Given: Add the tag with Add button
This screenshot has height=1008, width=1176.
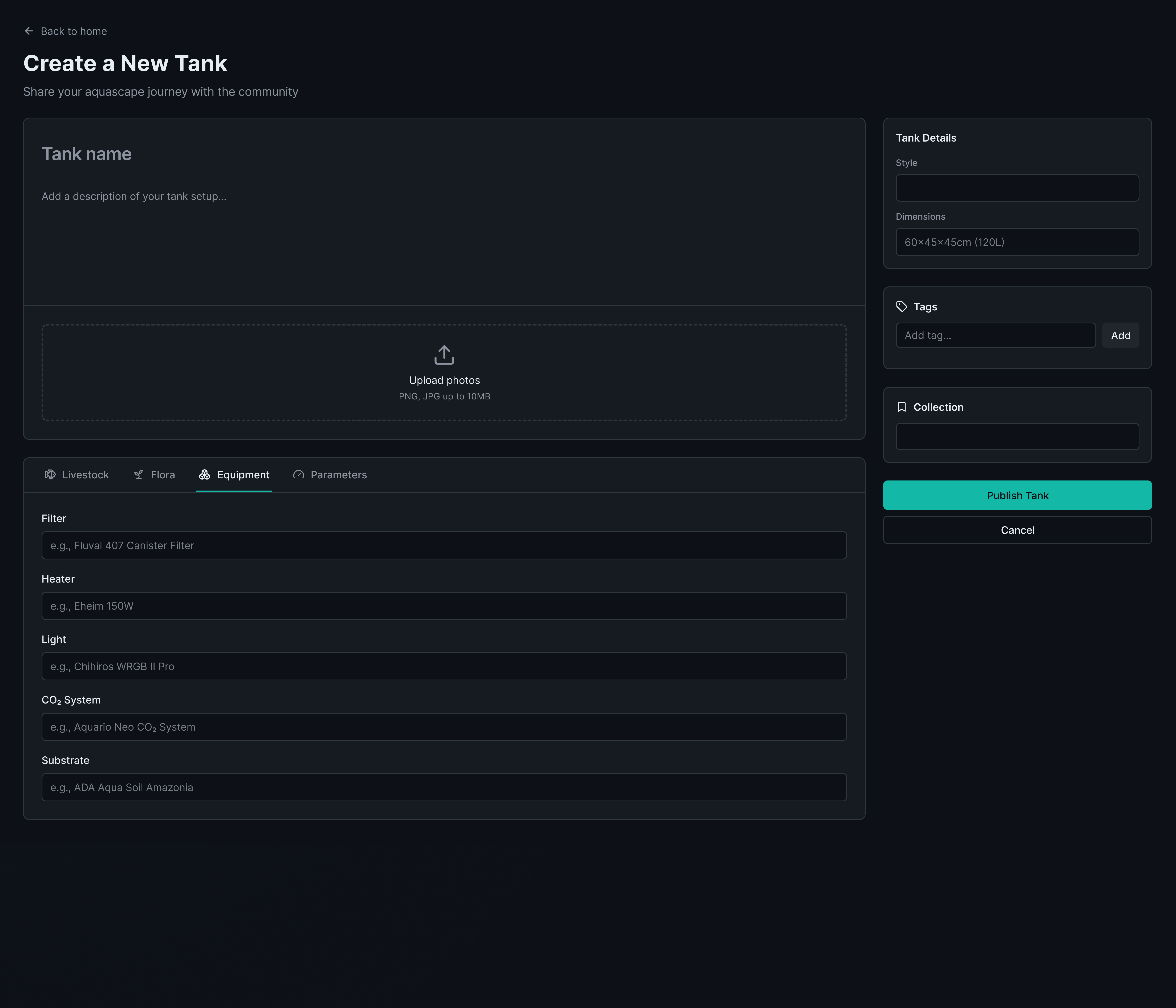Looking at the screenshot, I should 1120,335.
